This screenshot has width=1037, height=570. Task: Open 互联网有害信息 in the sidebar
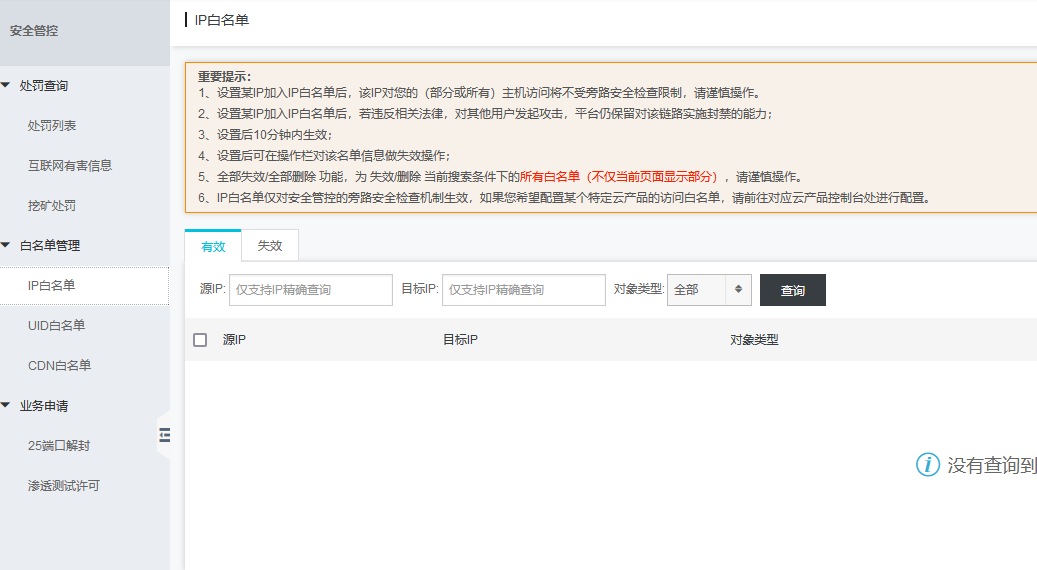tap(69, 165)
